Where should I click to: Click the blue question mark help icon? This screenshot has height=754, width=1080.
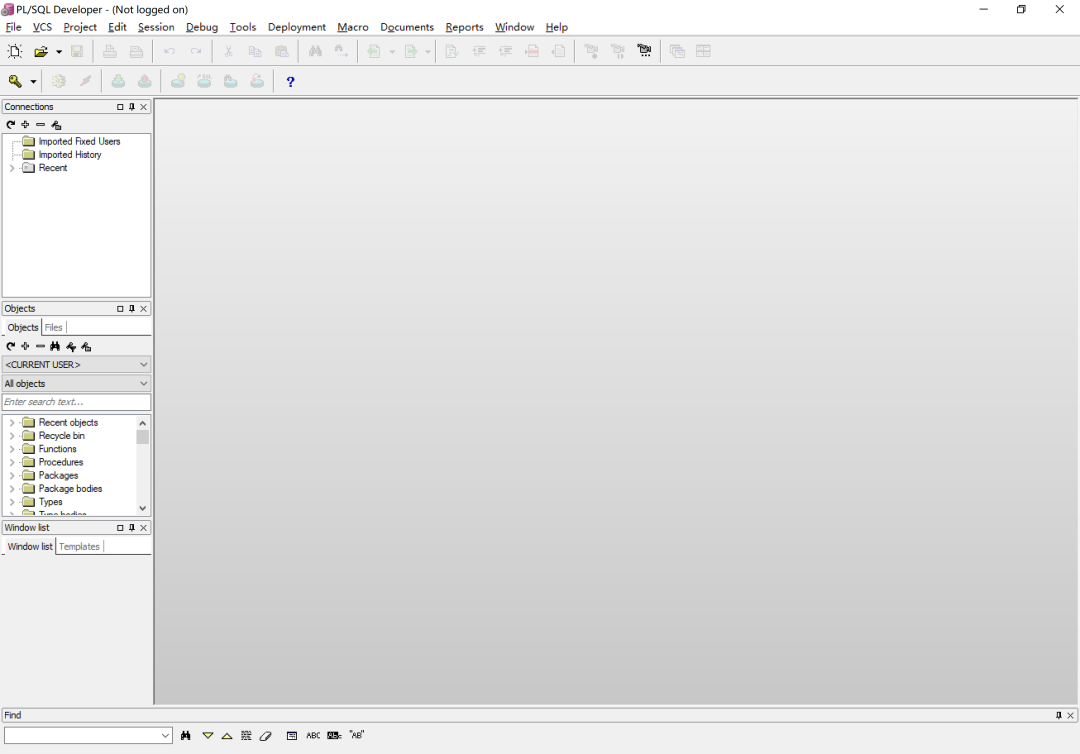click(x=290, y=81)
